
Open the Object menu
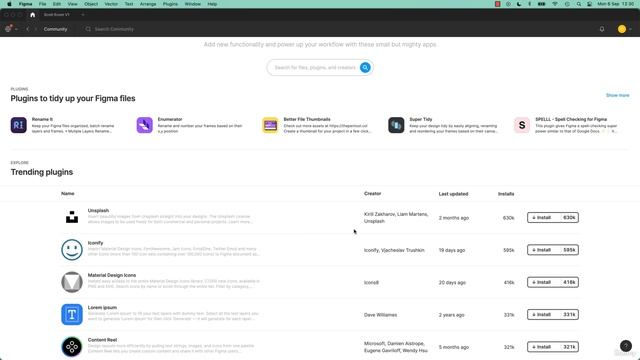pos(91,4)
